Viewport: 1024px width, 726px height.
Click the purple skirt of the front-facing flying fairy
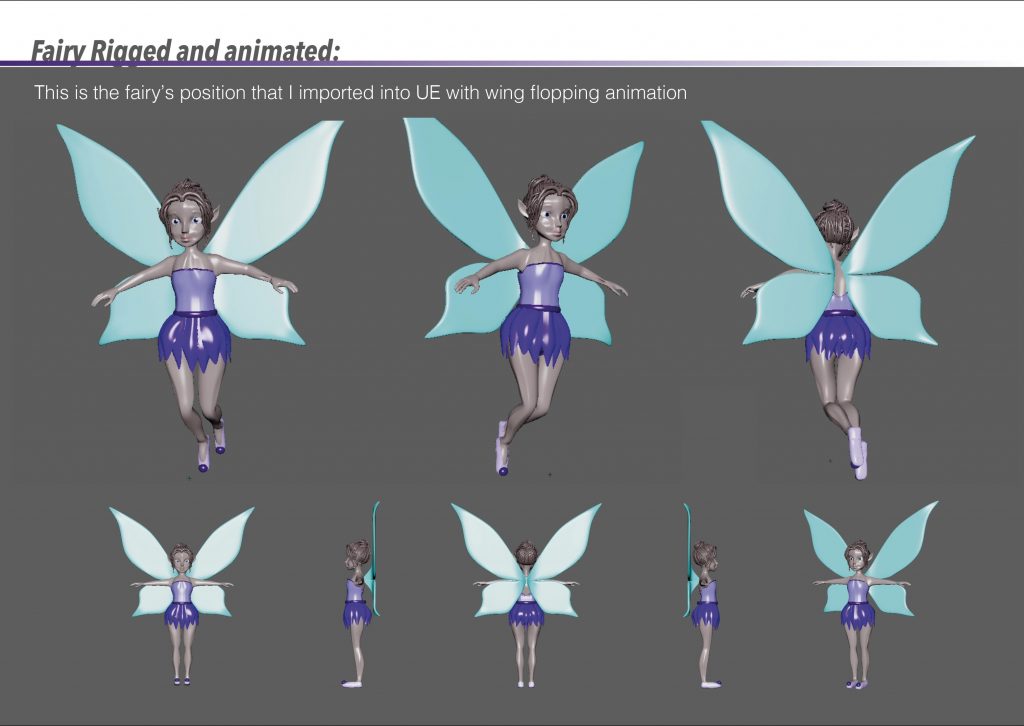(195, 342)
